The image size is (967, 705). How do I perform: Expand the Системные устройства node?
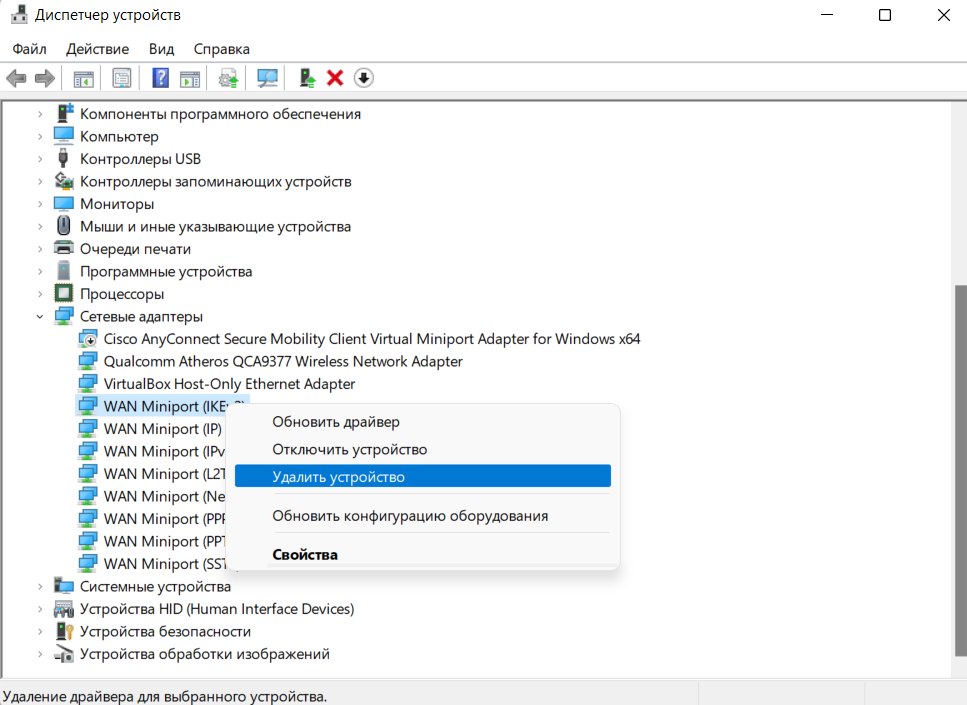coord(40,587)
